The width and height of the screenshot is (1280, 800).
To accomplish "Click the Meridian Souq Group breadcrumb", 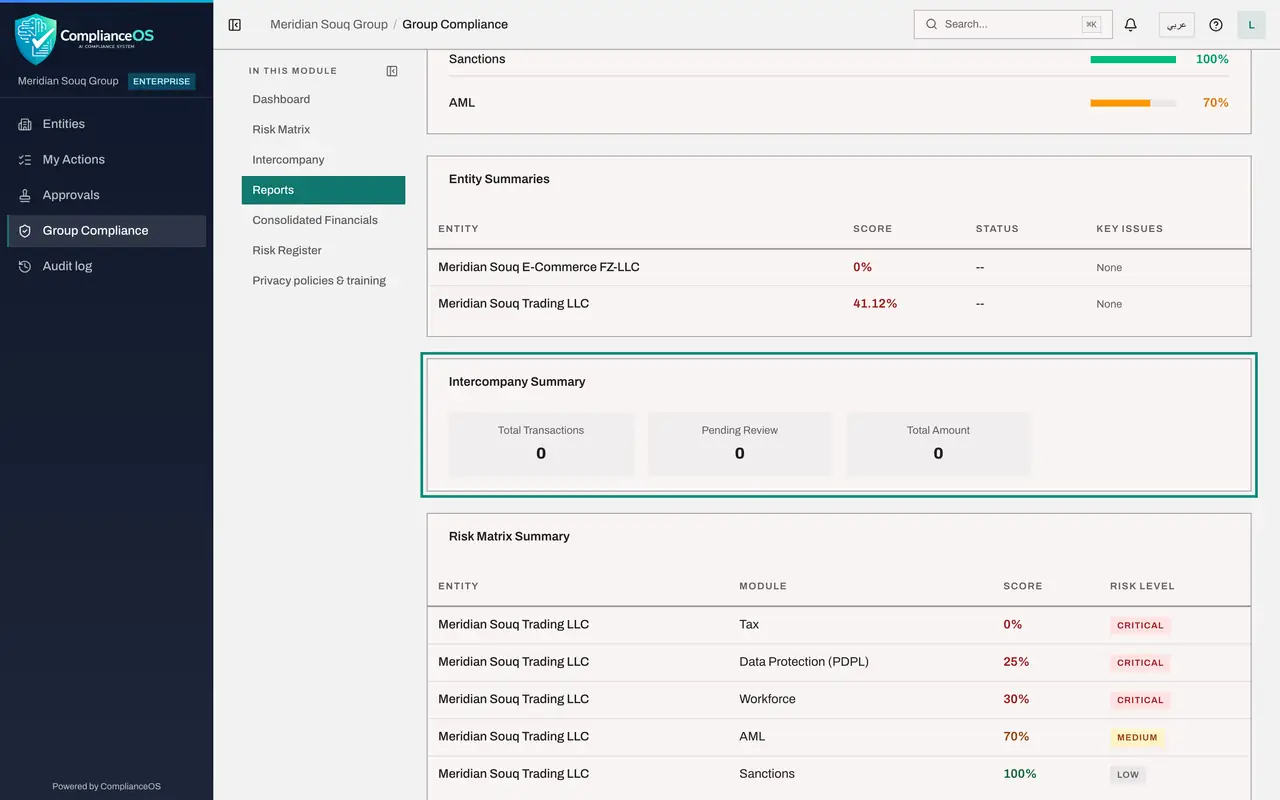I will [329, 24].
